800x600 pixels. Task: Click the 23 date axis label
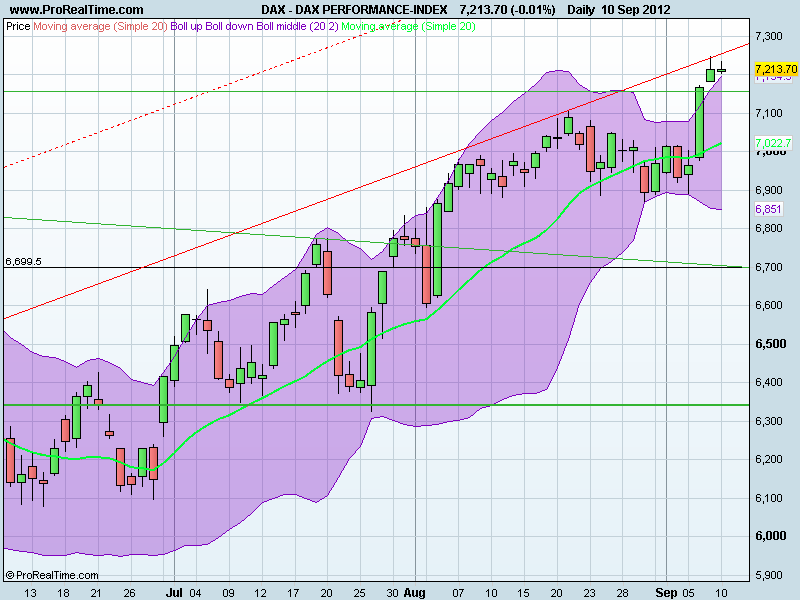point(589,593)
